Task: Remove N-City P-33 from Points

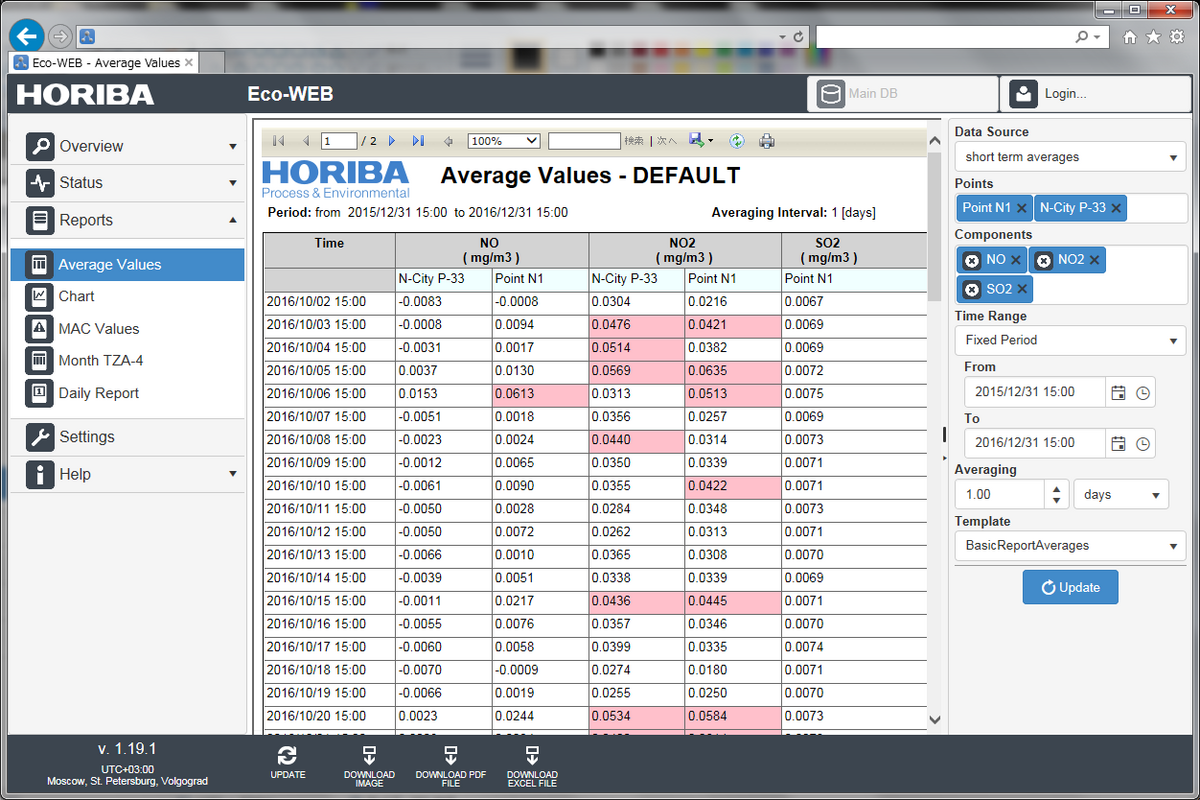Action: 1116,208
